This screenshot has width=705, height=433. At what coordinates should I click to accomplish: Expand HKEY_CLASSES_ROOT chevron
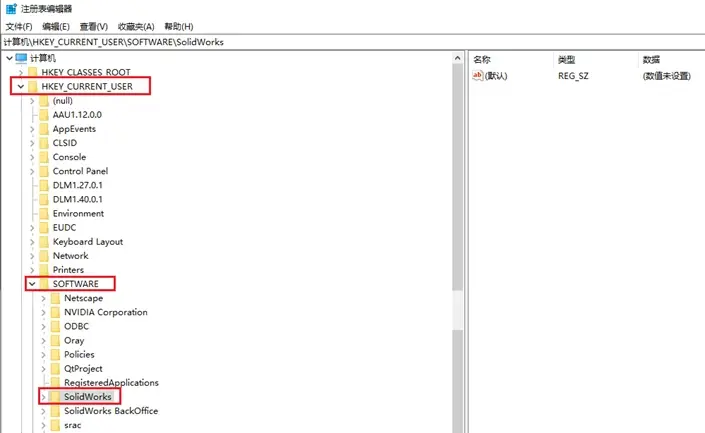[21, 72]
